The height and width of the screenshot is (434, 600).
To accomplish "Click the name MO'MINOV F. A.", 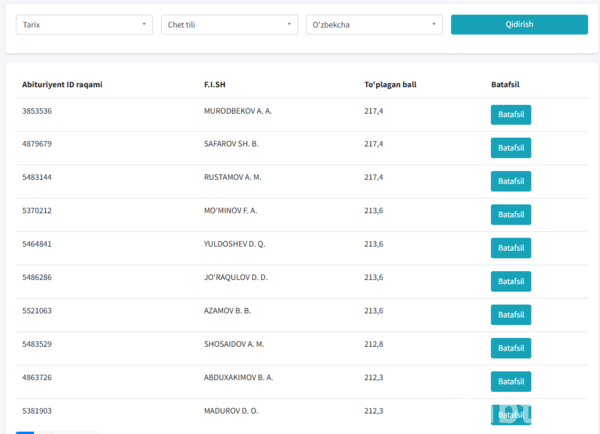I will click(x=230, y=210).
